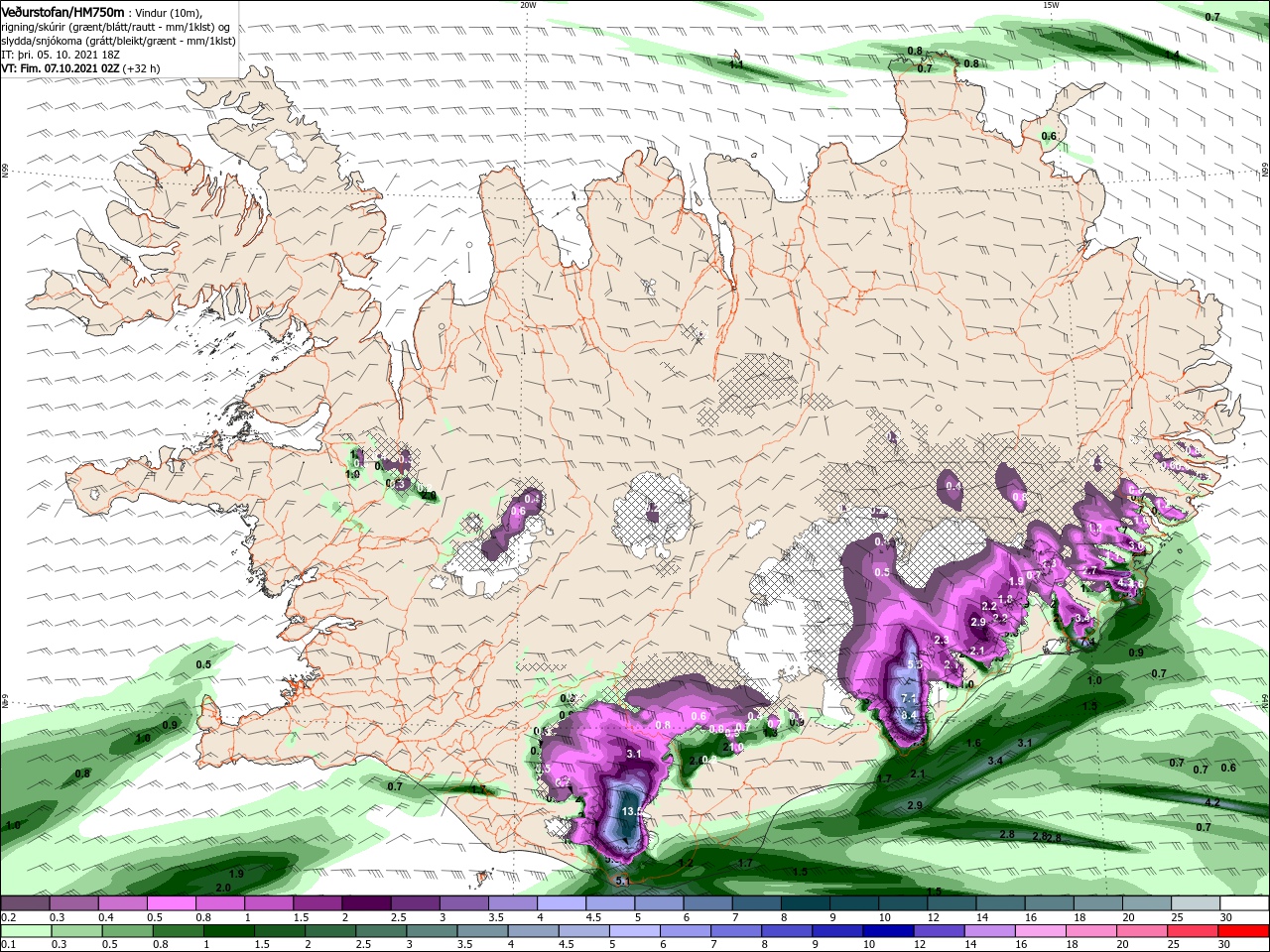Click the 8.4 precipitation value on map
Viewport: 1270px width, 952px height.
(910, 714)
